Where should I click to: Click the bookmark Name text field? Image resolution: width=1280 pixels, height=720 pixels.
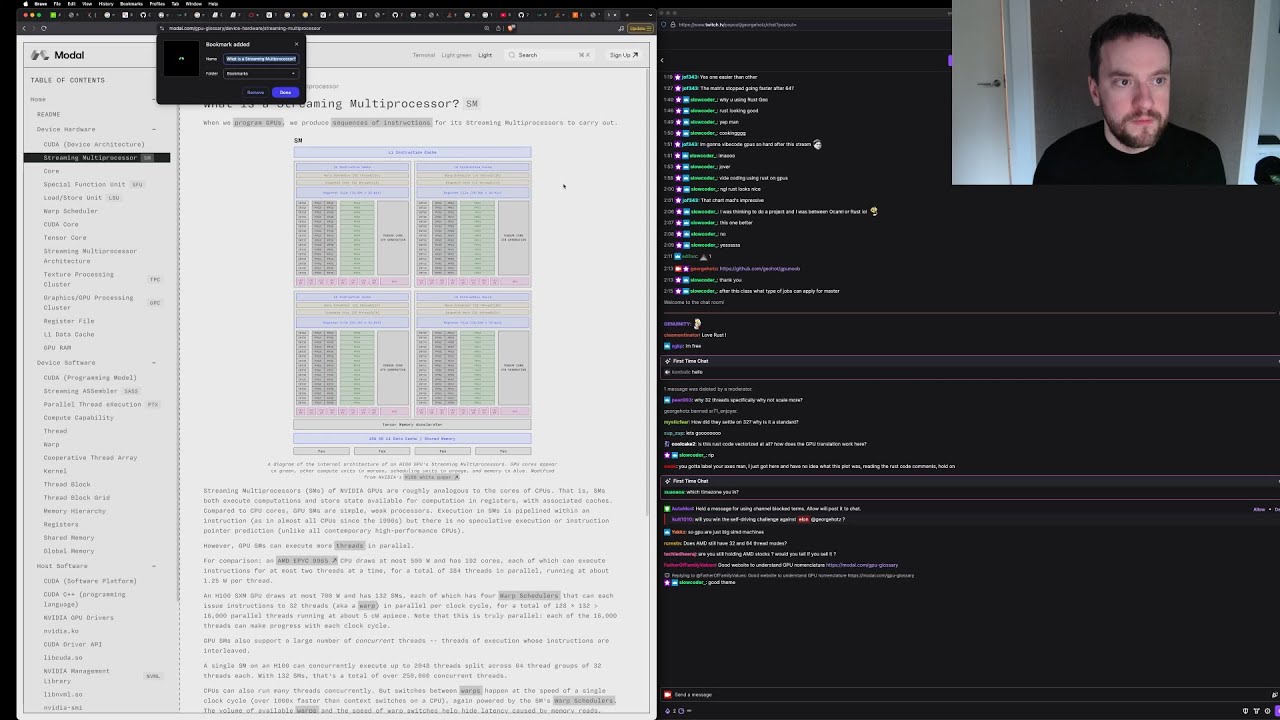pos(261,59)
